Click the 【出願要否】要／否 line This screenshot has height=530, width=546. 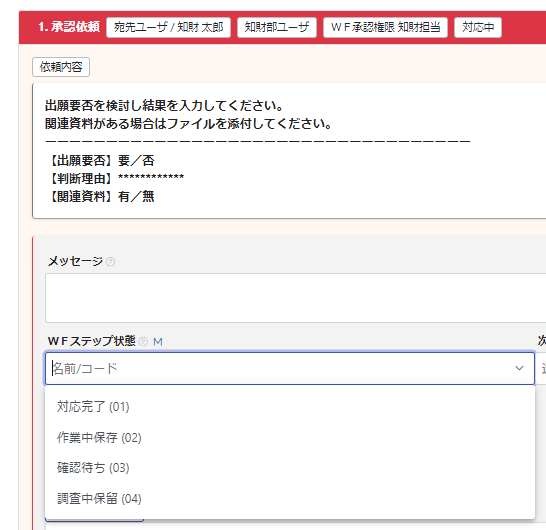[x=100, y=161]
